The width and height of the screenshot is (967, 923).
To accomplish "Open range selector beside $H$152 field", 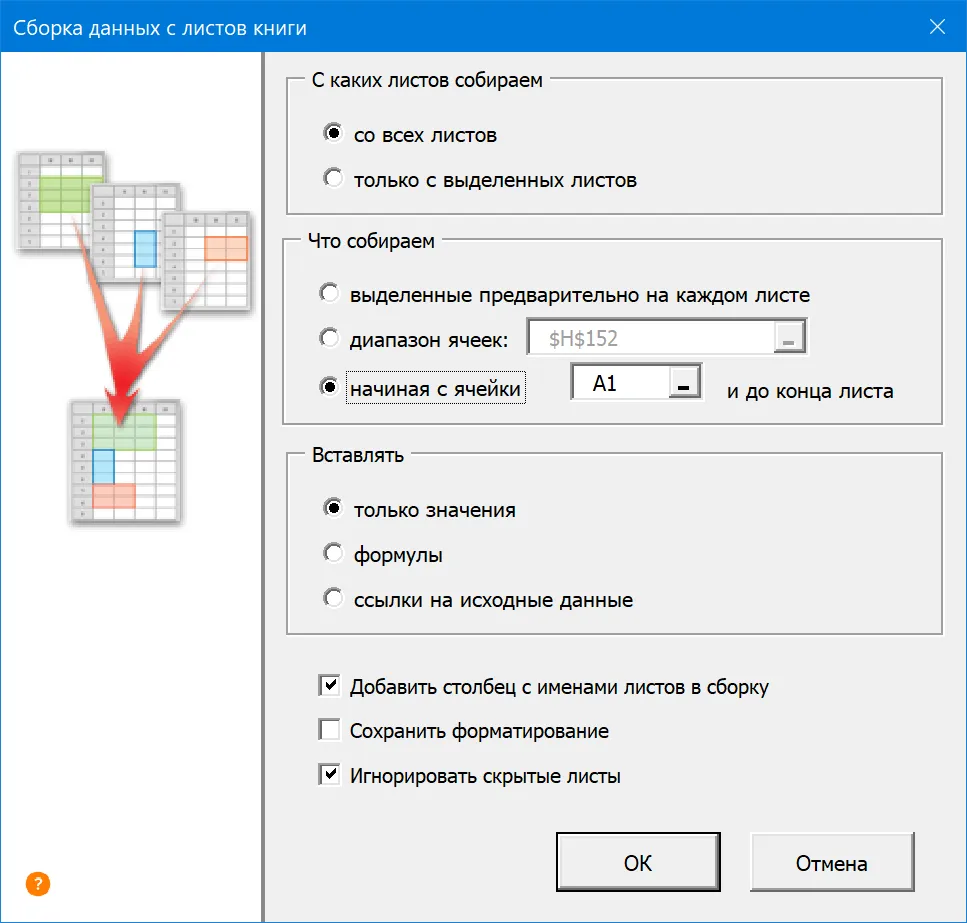I will click(789, 337).
